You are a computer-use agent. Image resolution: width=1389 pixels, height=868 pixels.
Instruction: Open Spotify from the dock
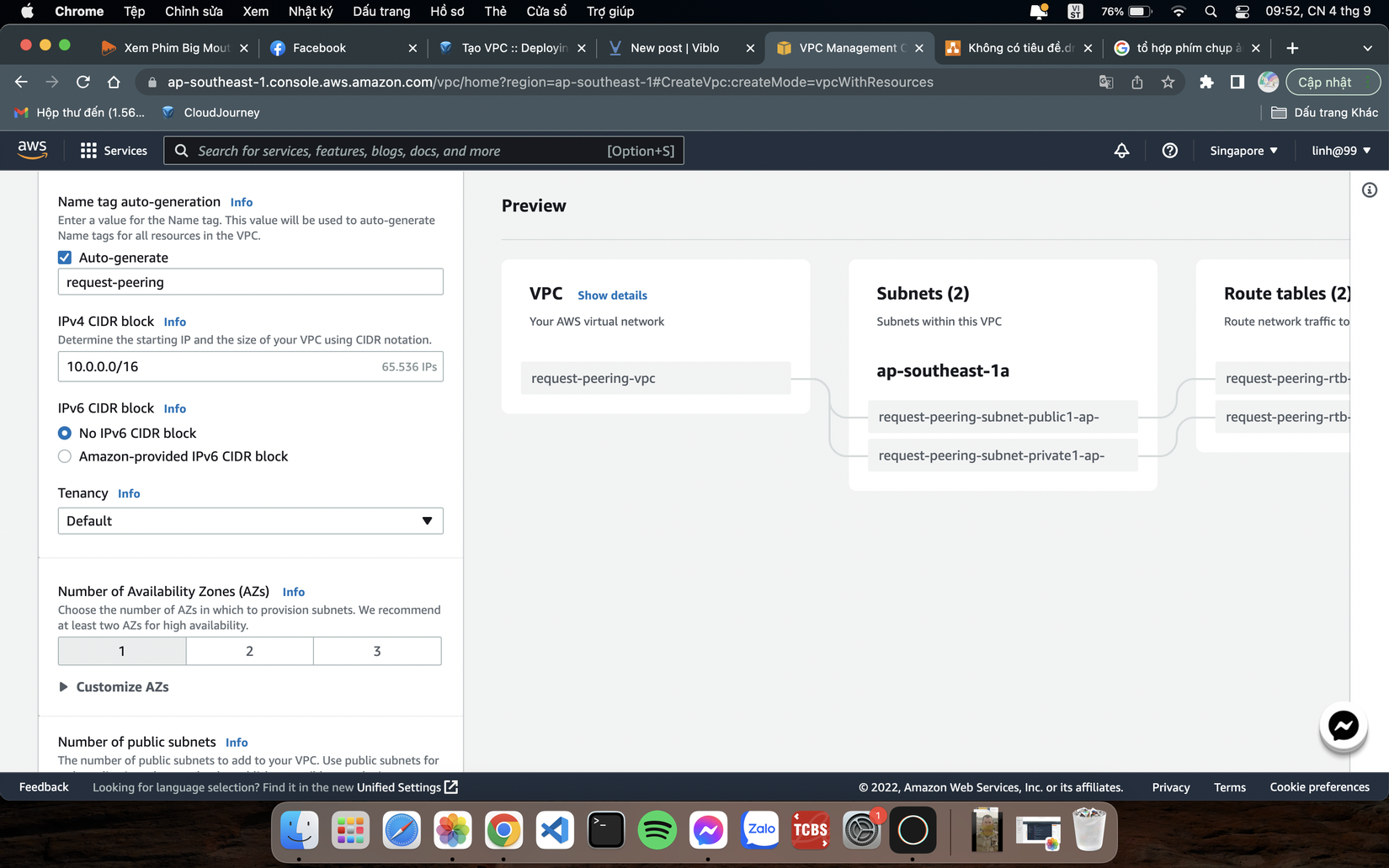coord(657,831)
